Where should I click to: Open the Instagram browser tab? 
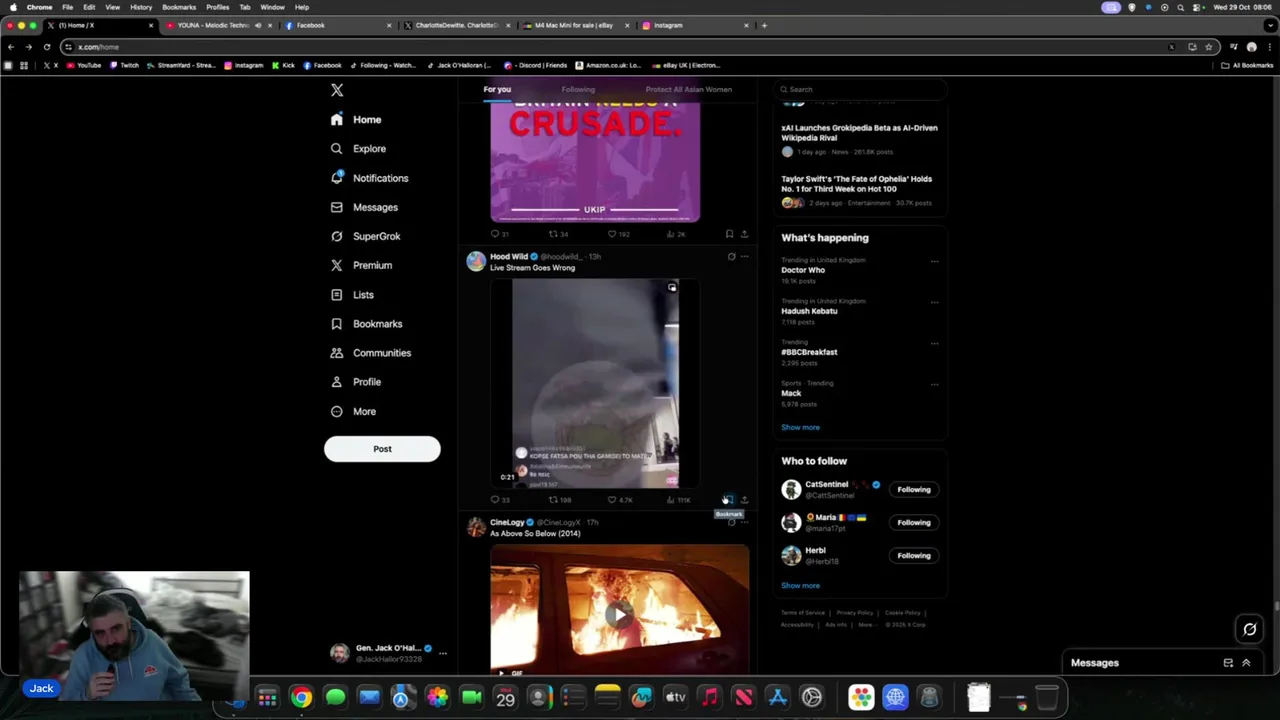[x=693, y=25]
